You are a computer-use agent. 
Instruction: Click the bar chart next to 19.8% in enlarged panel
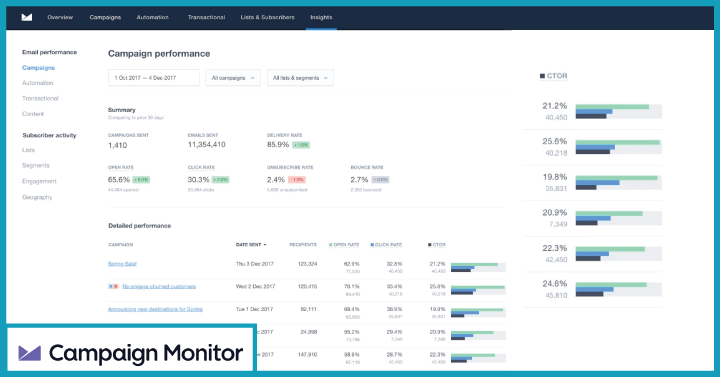[x=619, y=183]
